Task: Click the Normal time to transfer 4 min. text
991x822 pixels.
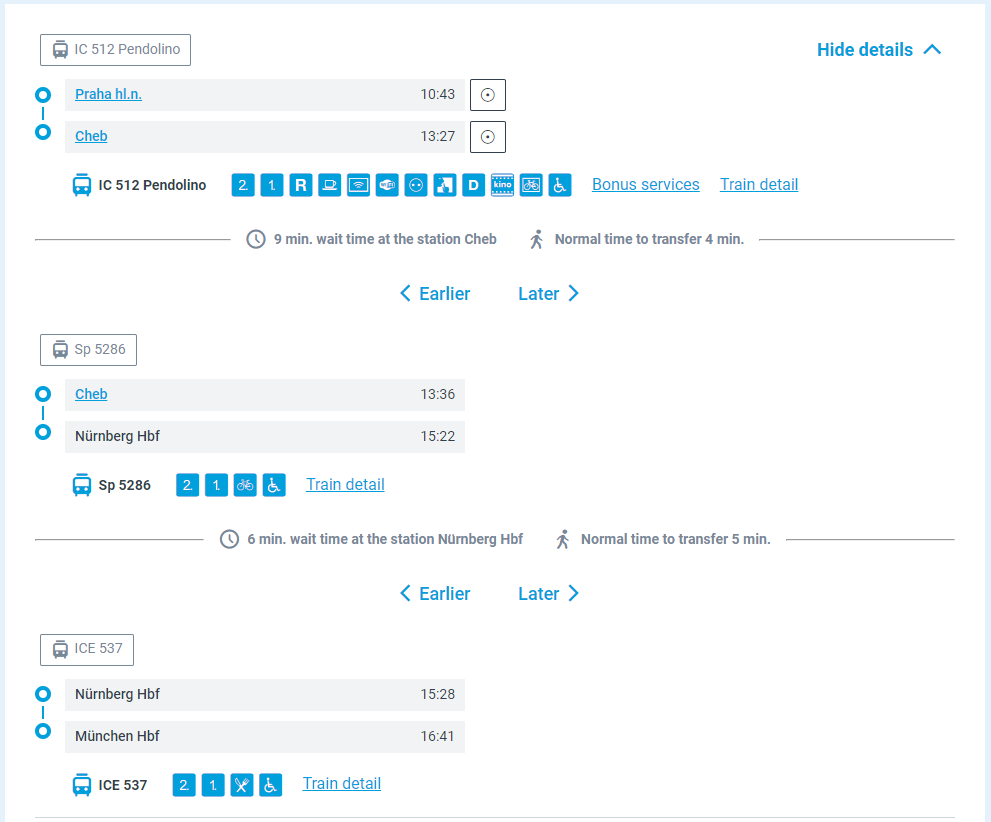Action: pos(649,239)
